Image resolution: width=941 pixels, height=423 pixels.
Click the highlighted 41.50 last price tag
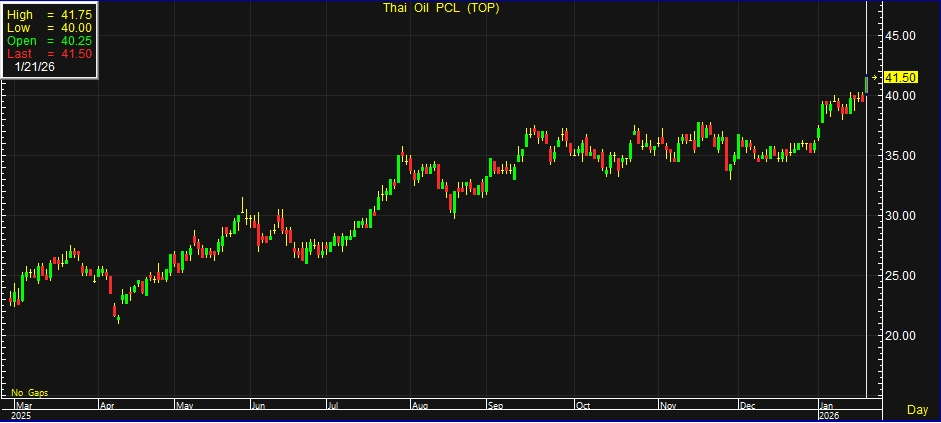901,77
